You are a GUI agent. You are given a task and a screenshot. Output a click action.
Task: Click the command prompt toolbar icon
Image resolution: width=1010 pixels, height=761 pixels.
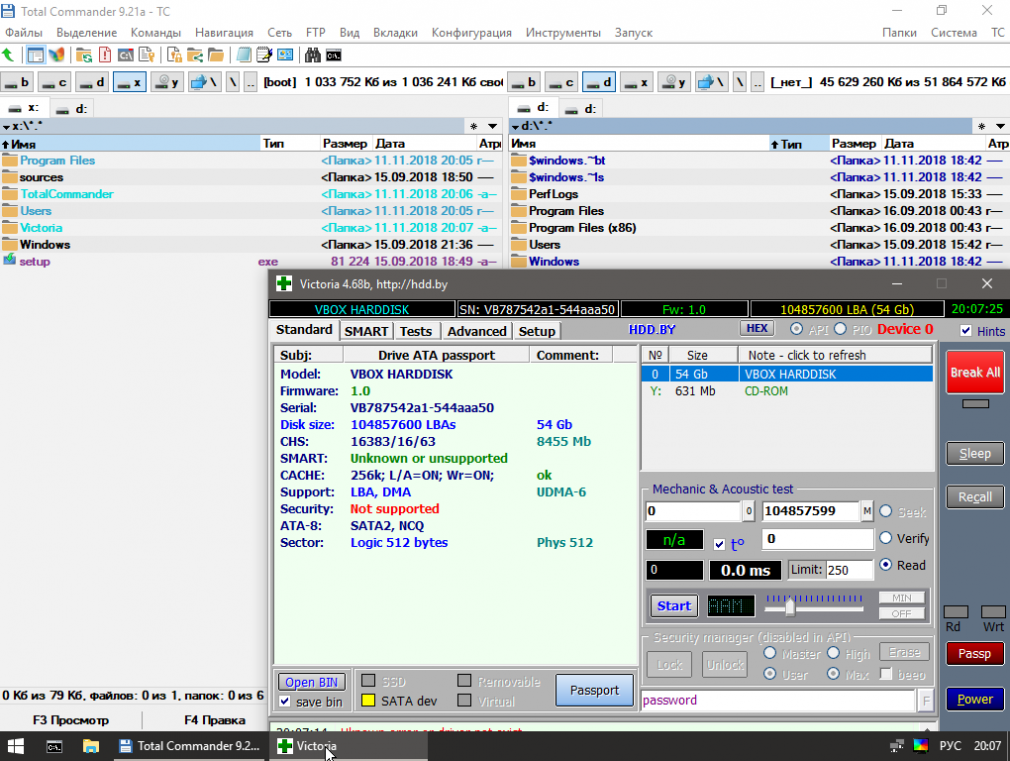(x=334, y=55)
